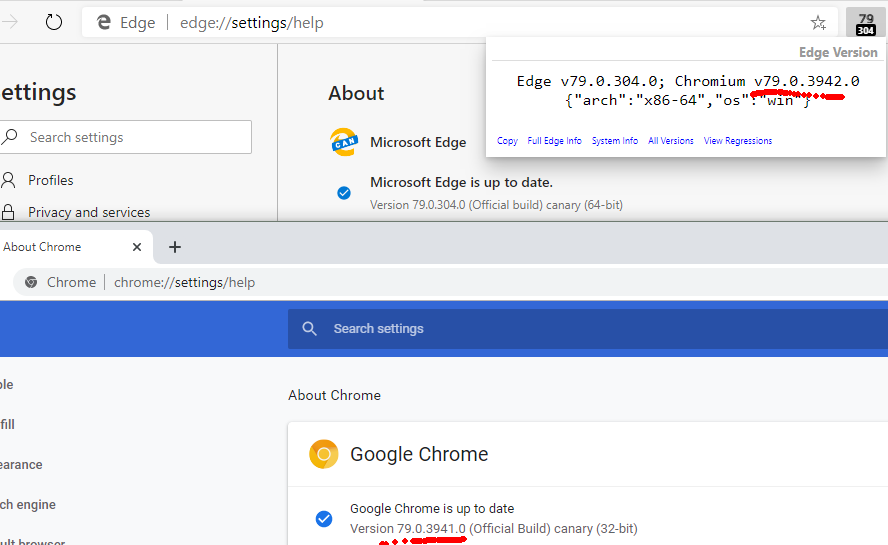Viewport: 888px width, 545px height.
Task: Click the 'Google Chrome is up to date' text
Action: tap(432, 508)
